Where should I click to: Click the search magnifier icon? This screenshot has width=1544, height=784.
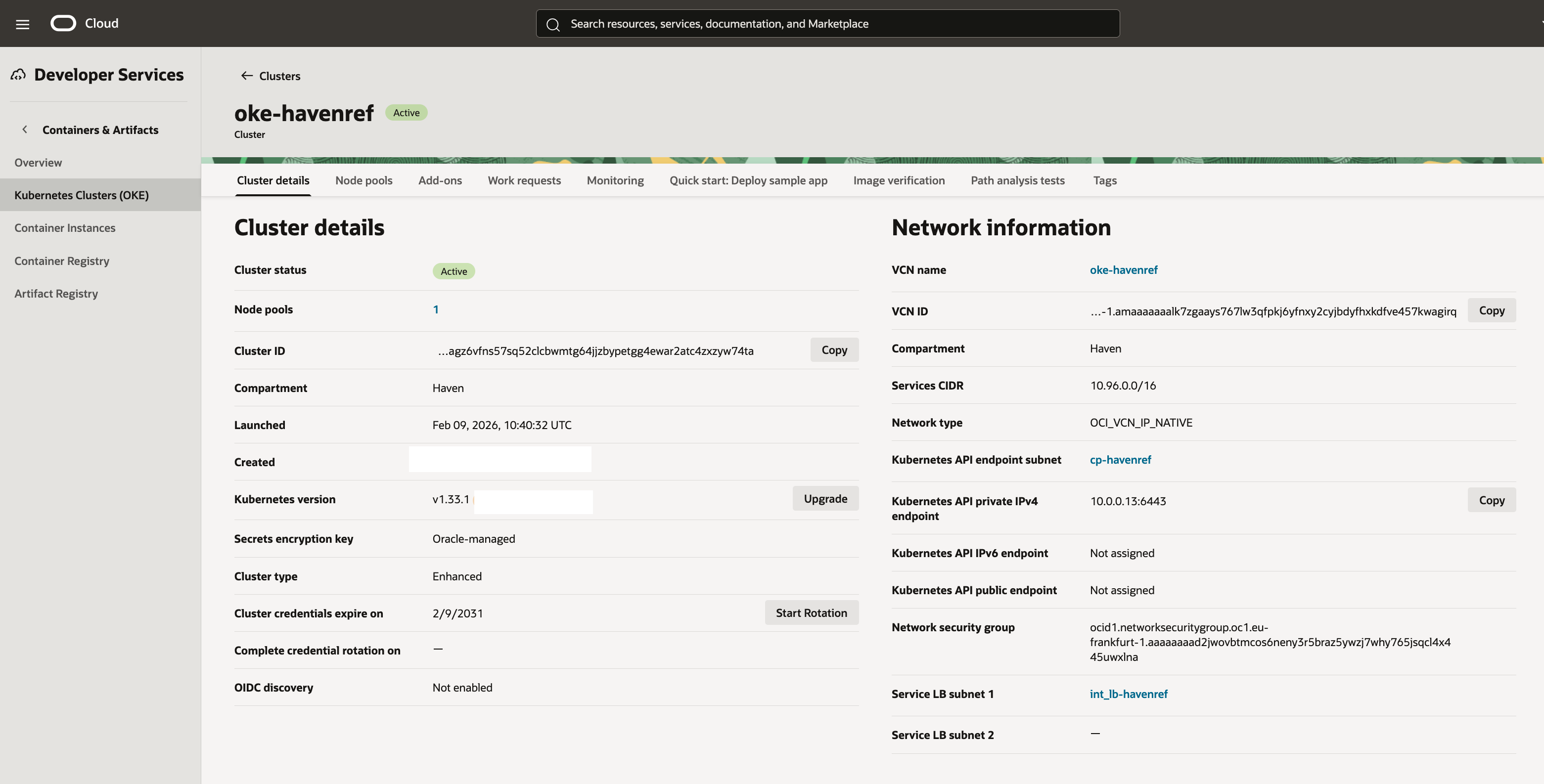point(552,25)
